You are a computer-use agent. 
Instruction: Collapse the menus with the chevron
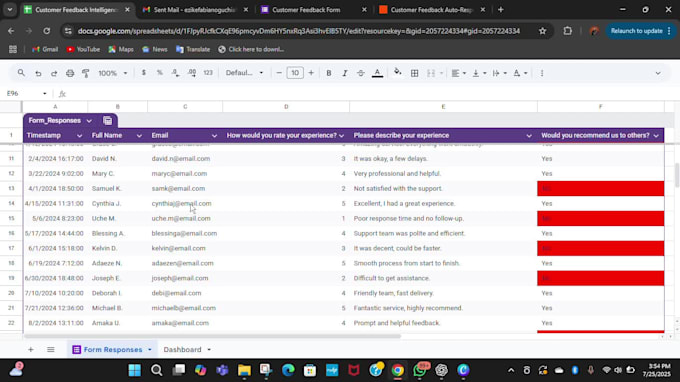[658, 73]
